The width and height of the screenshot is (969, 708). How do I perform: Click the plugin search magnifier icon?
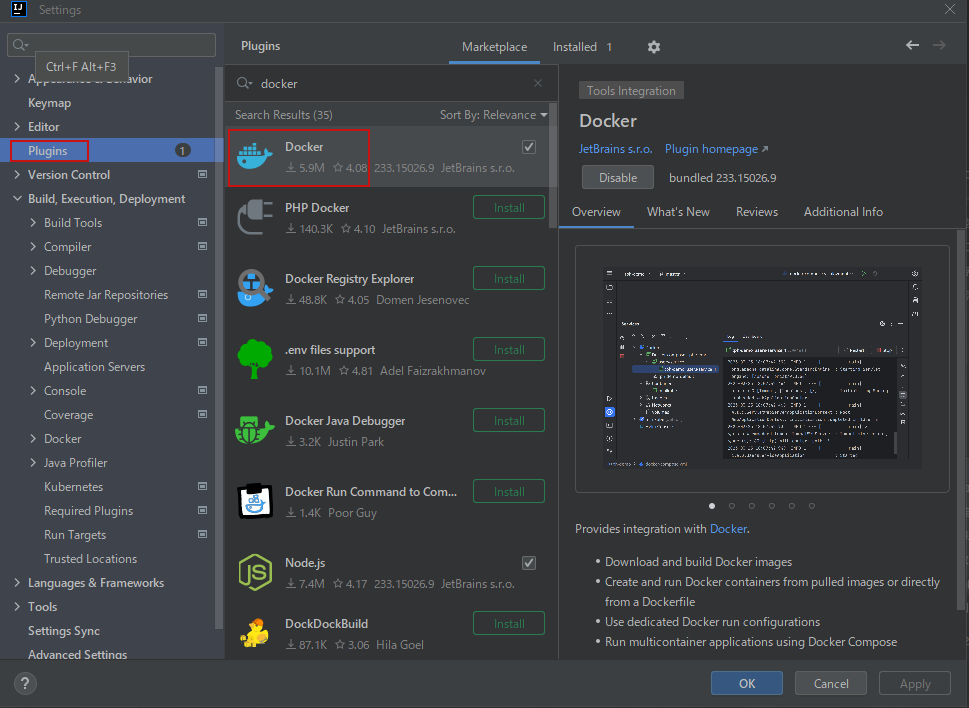click(244, 83)
